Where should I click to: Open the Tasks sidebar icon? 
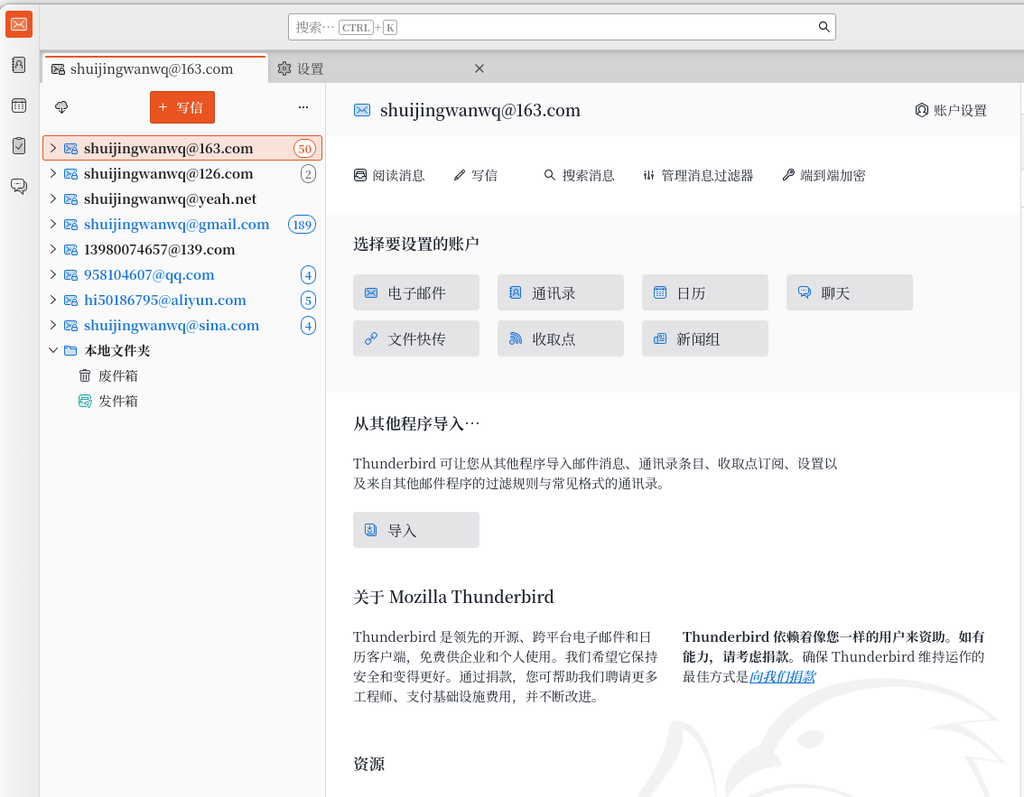(x=19, y=146)
